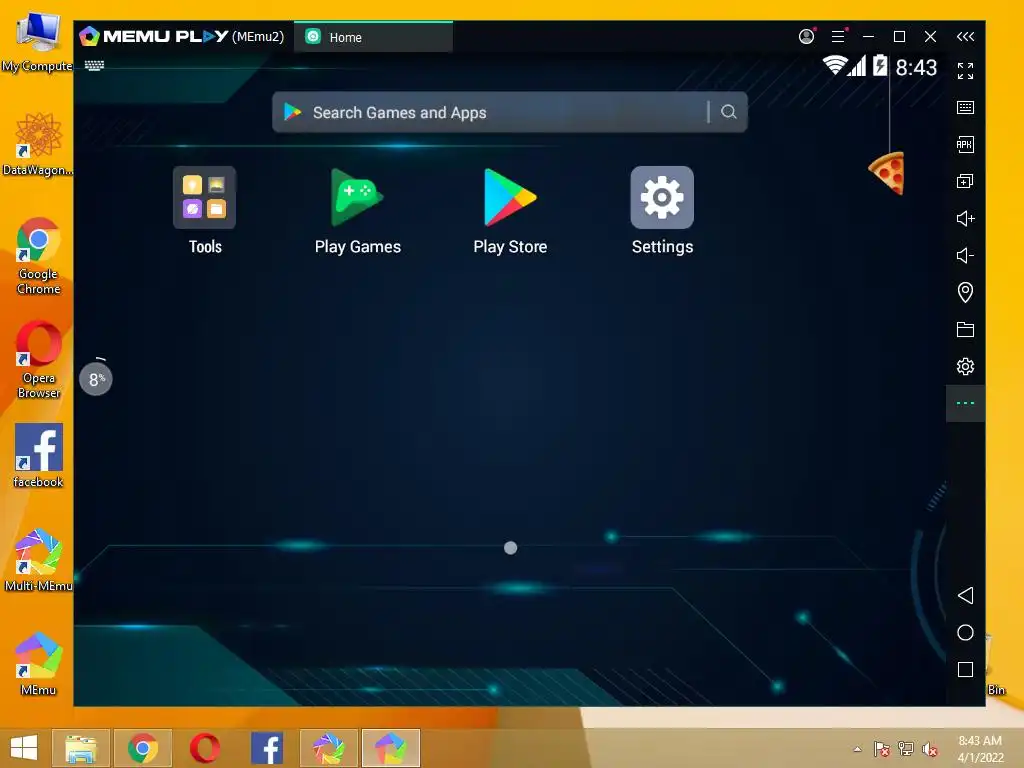Click the 8% performance floating bubble
1024x768 pixels.
pyautogui.click(x=96, y=379)
